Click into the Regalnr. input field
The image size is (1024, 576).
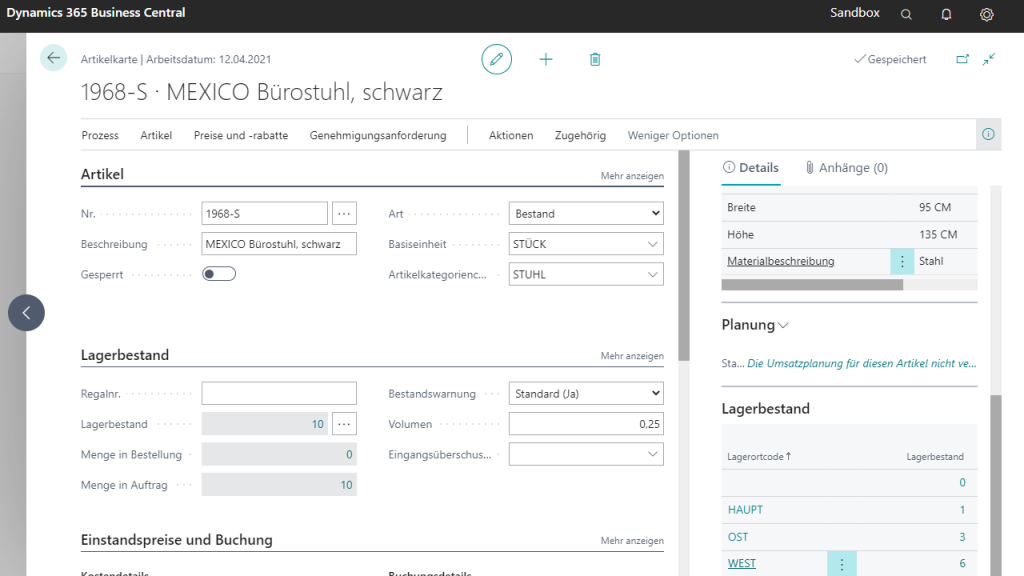[x=278, y=393]
